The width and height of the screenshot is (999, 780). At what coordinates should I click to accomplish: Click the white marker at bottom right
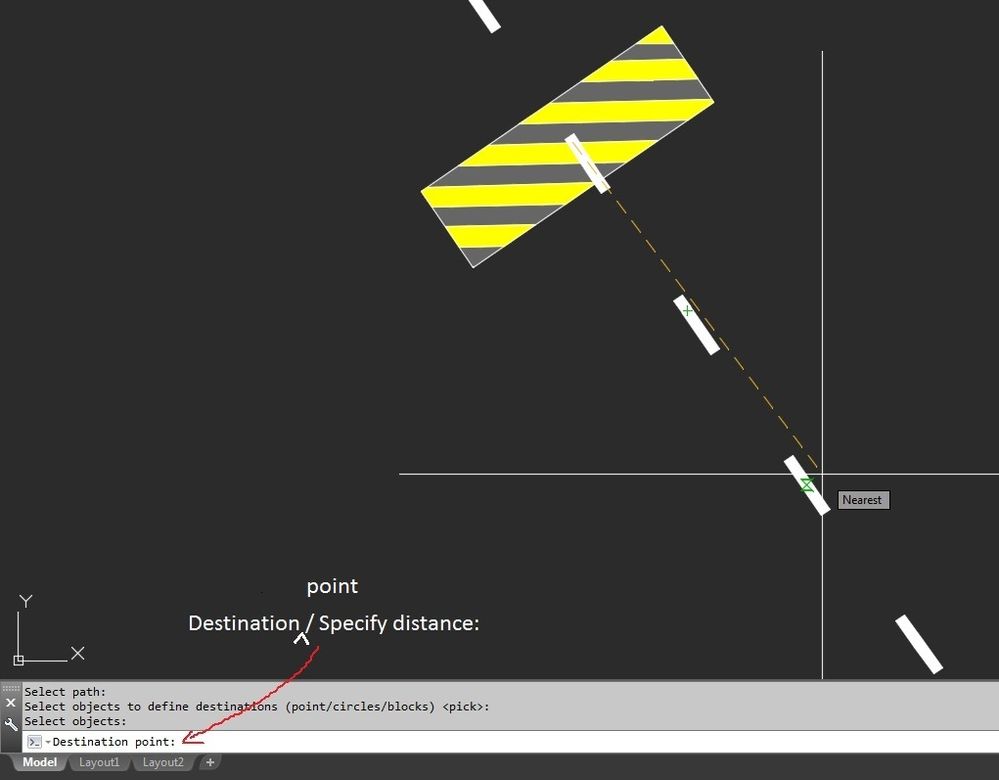click(x=918, y=644)
